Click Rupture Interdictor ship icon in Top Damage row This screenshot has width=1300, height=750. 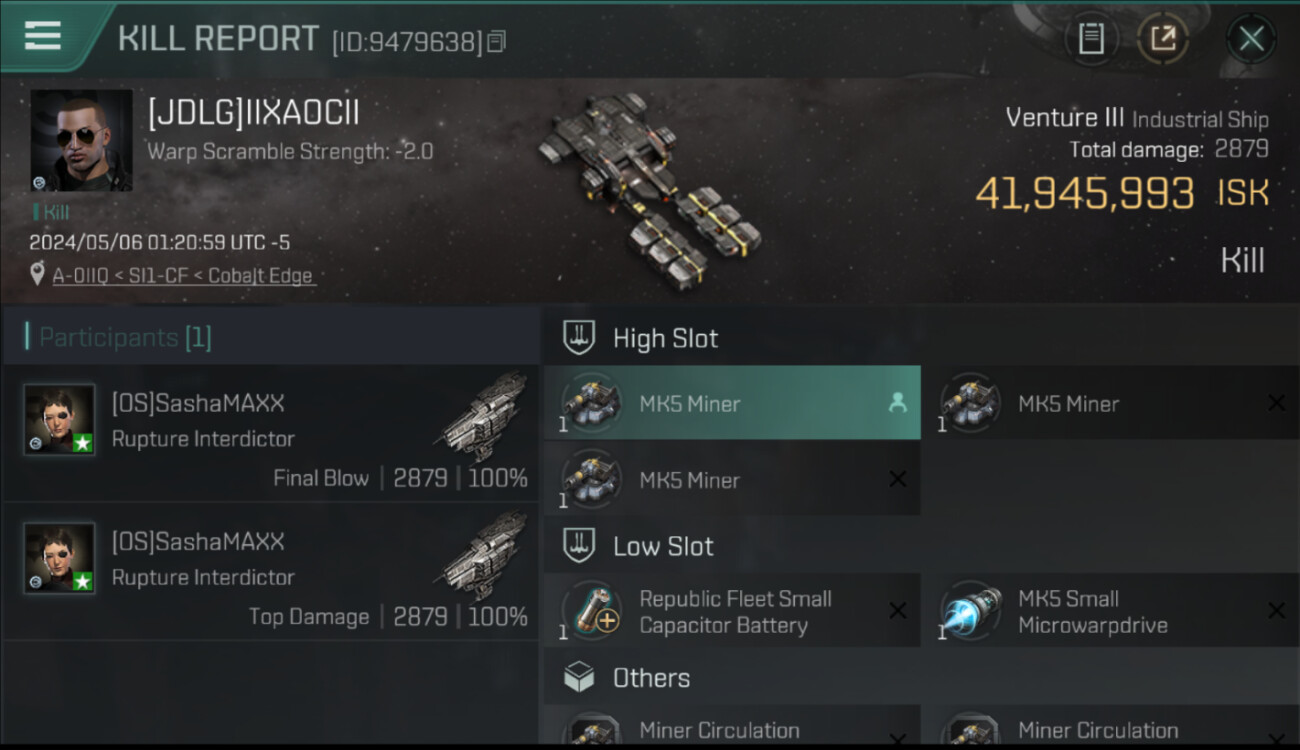click(484, 556)
